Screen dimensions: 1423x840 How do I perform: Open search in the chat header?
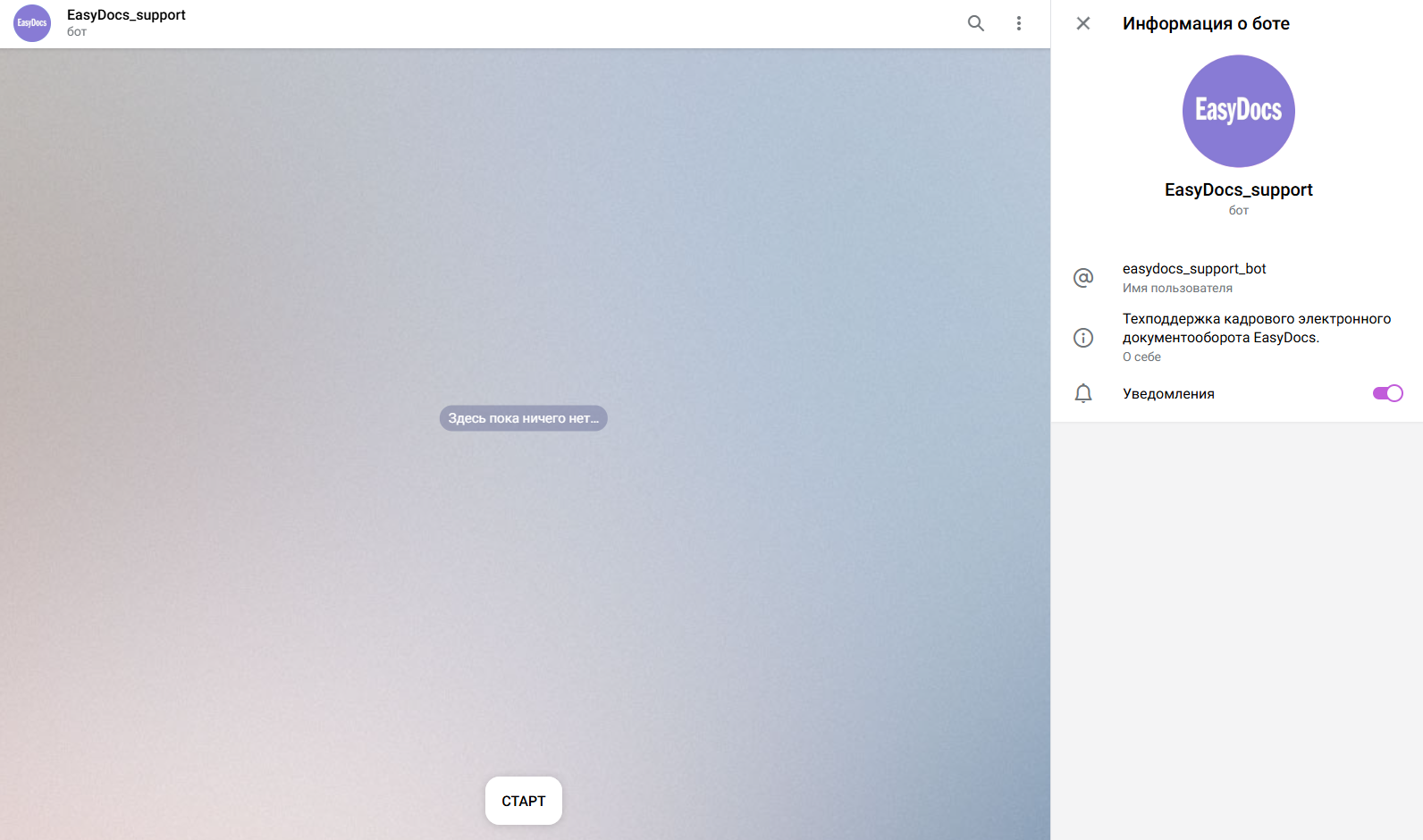976,23
